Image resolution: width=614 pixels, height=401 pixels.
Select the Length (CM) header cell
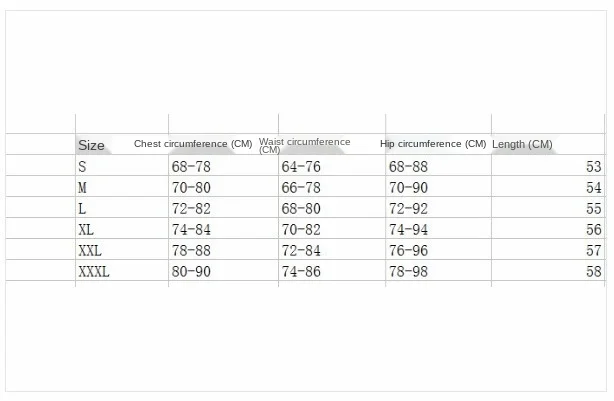522,145
